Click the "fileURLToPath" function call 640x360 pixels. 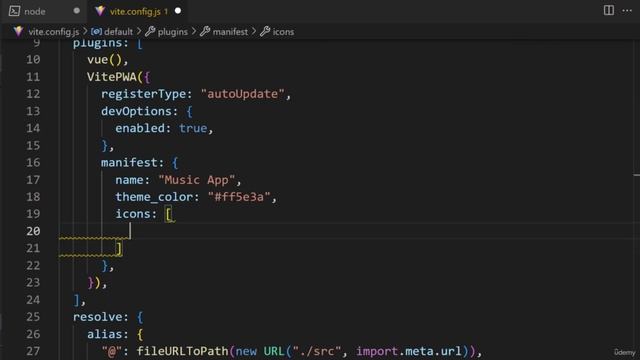click(x=182, y=351)
